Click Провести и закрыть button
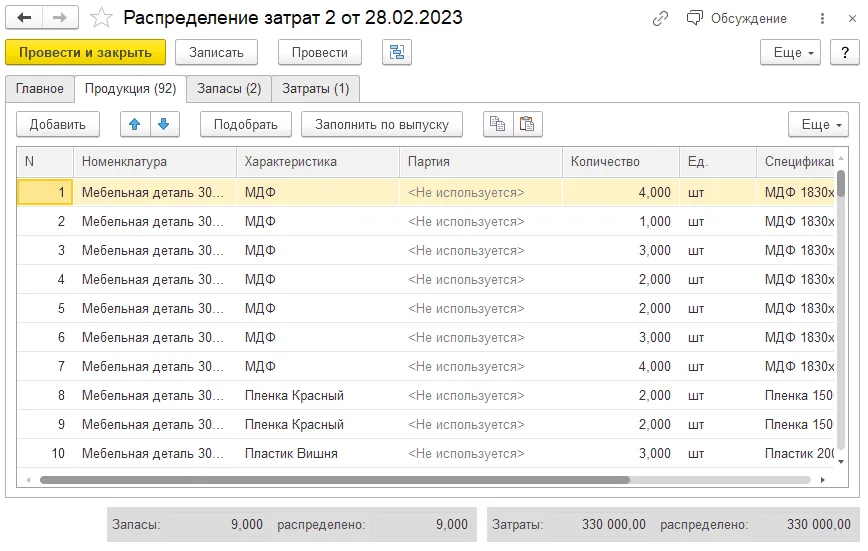Image resolution: width=868 pixels, height=551 pixels. (x=85, y=53)
